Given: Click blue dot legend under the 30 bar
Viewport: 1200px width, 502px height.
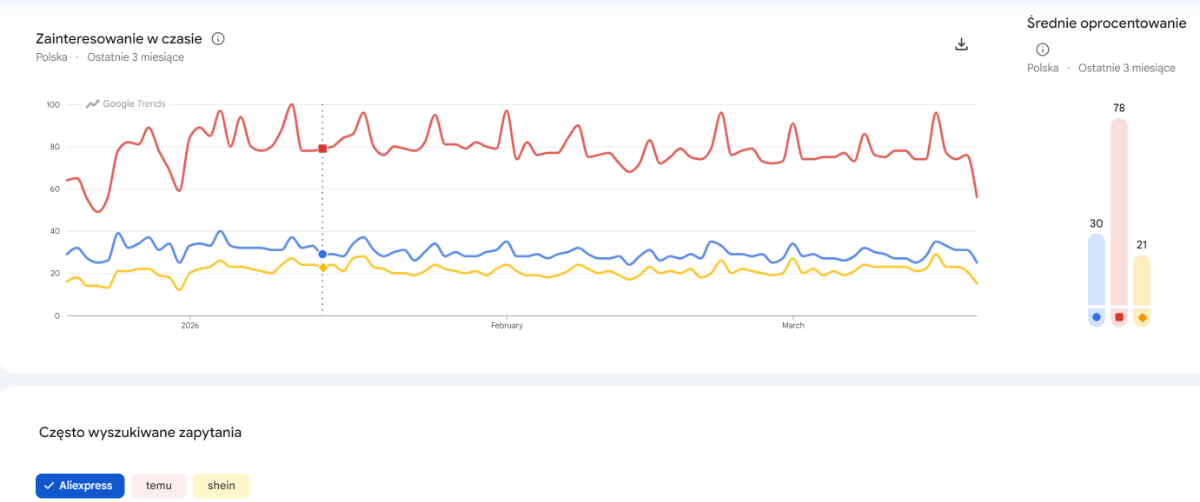Looking at the screenshot, I should pyautogui.click(x=1096, y=318).
